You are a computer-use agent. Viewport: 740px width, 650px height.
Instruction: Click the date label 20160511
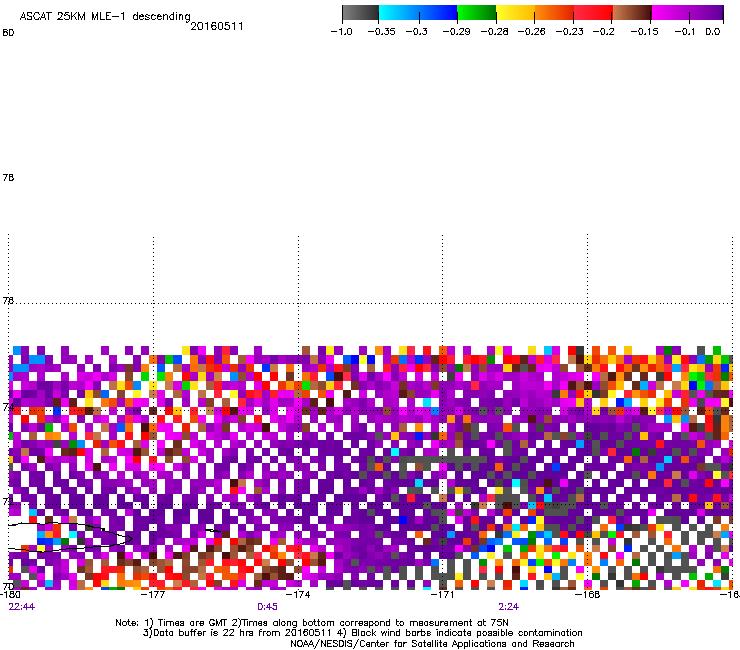[217, 26]
